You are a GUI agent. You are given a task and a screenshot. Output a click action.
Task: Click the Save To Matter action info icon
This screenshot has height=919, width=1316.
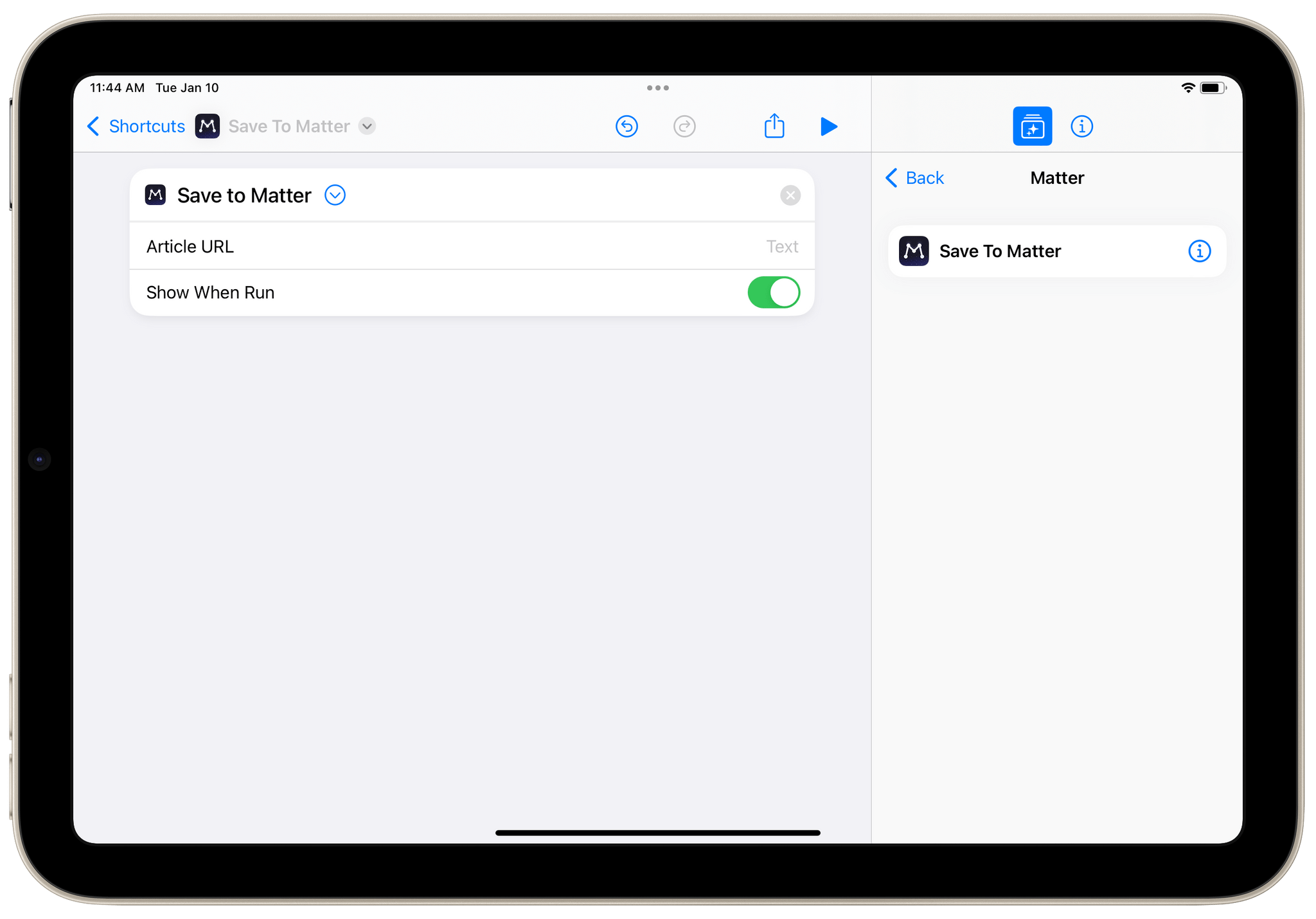click(x=1200, y=250)
